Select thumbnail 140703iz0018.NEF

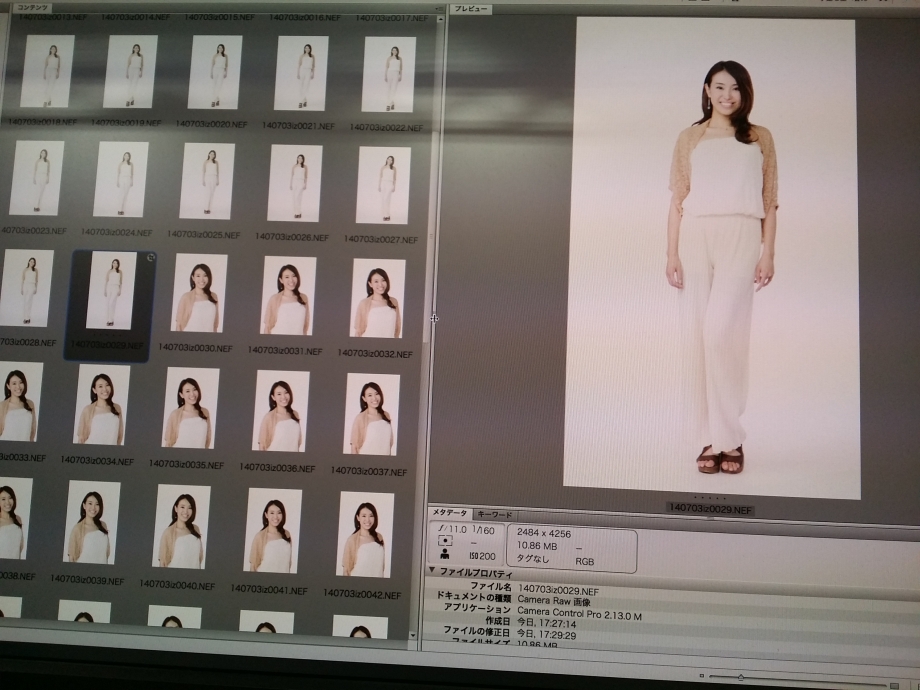coord(48,71)
